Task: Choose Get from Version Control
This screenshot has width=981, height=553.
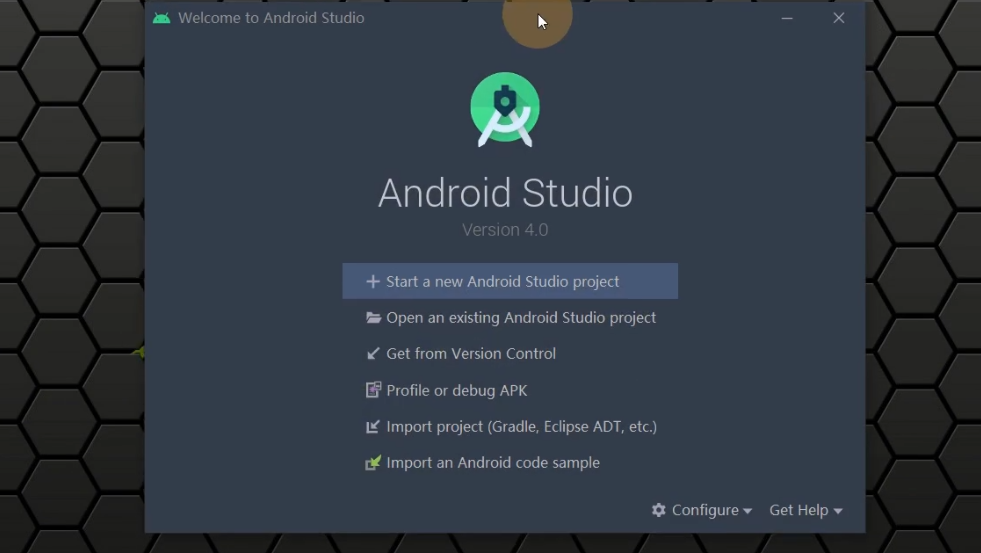Action: [x=510, y=354]
